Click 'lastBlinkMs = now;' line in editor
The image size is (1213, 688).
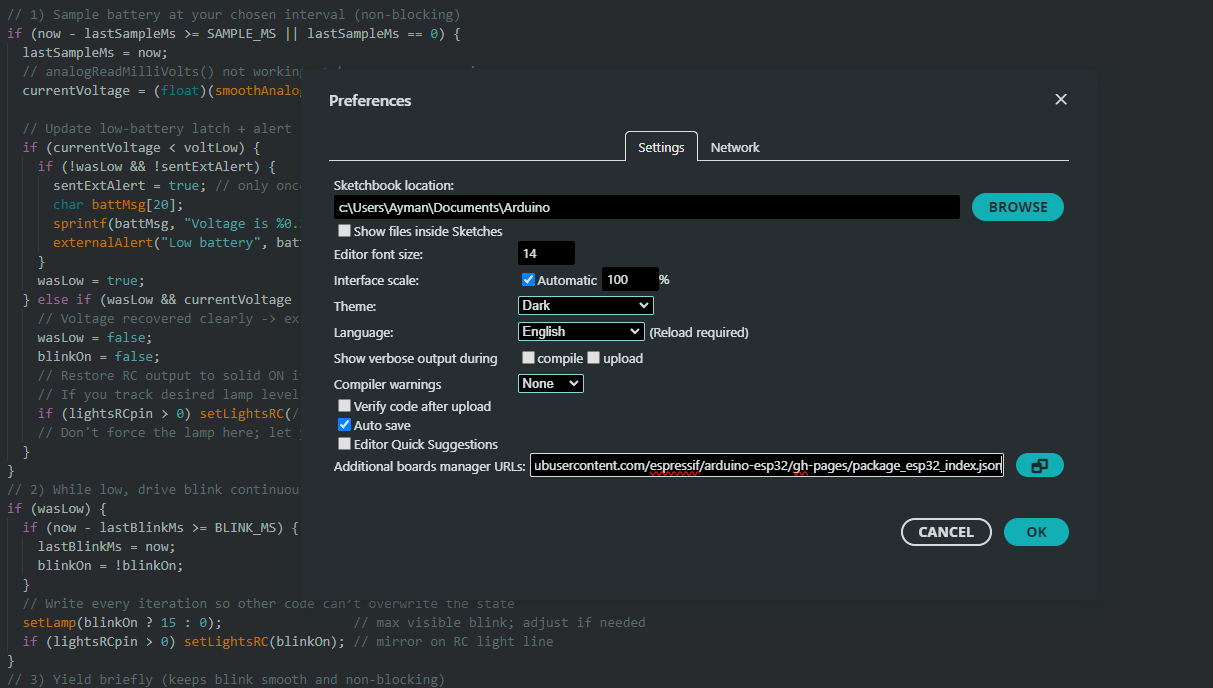106,546
